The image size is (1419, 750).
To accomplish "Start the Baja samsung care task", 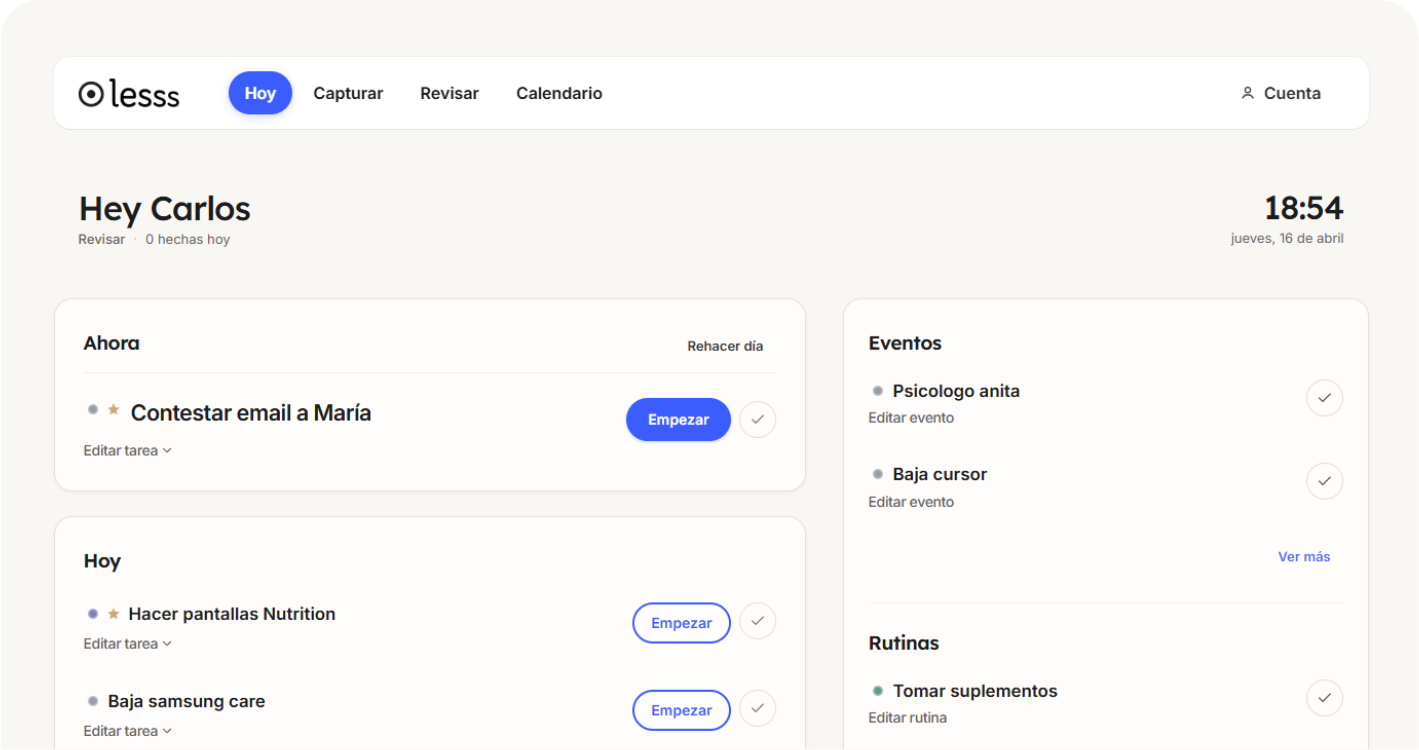I will [x=681, y=710].
